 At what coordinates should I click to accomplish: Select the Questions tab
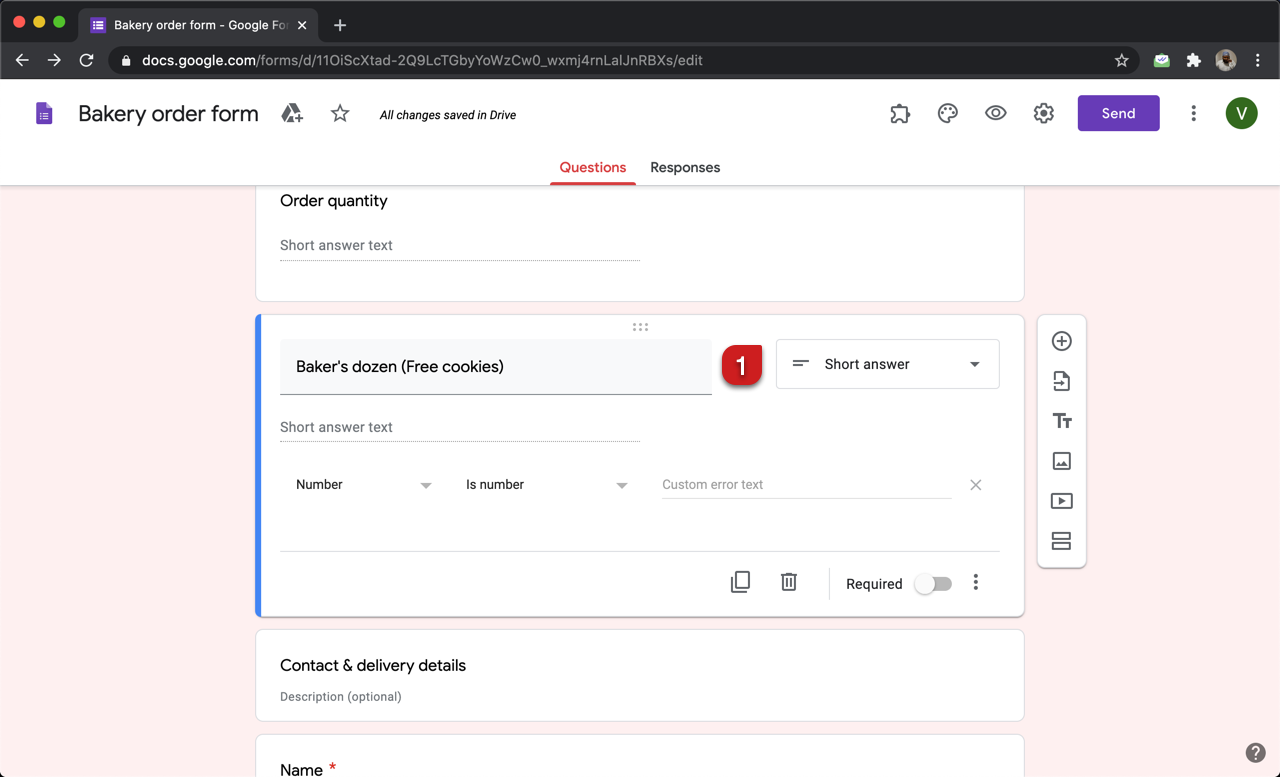(592, 167)
